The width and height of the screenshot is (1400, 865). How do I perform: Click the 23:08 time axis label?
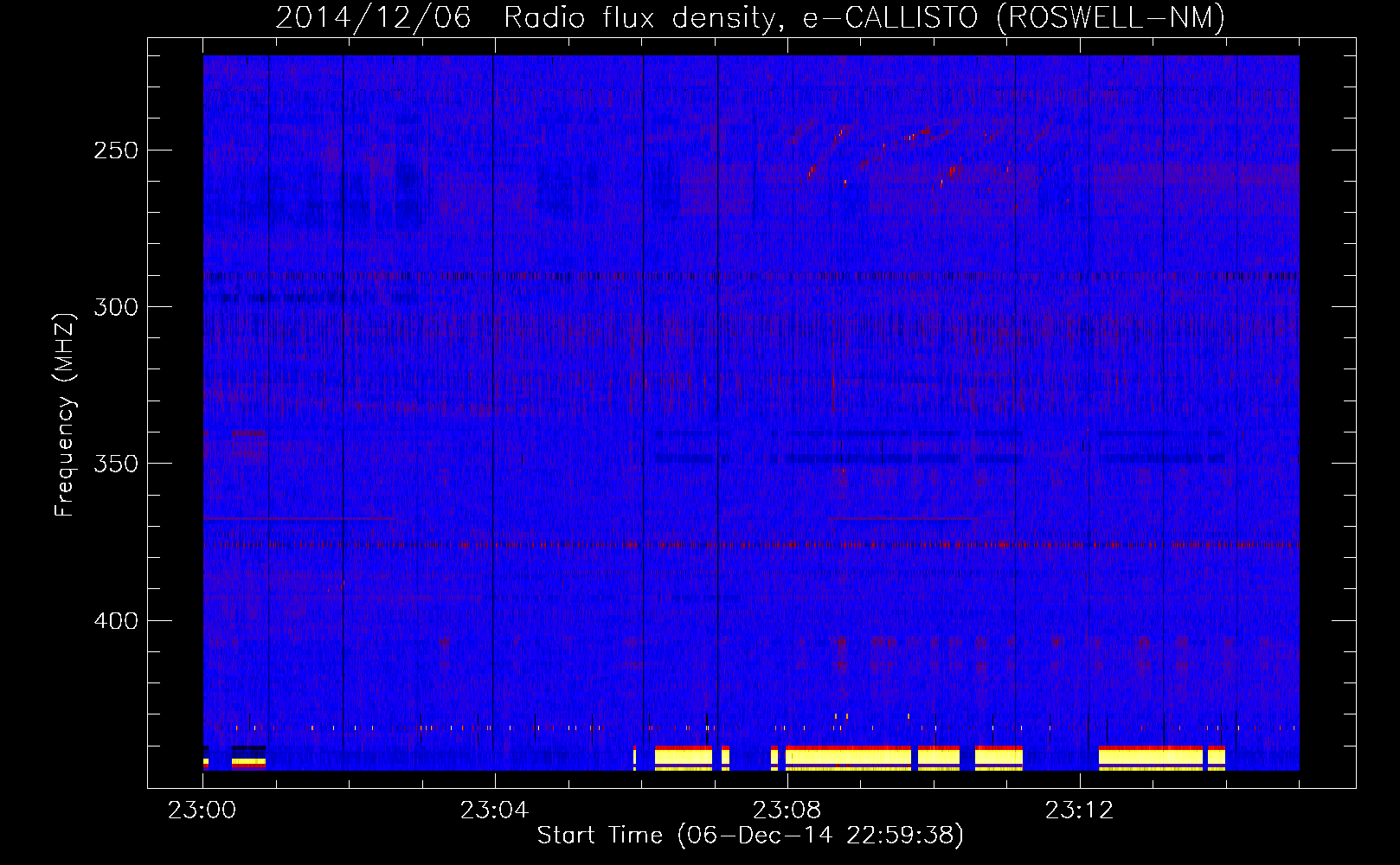pyautogui.click(x=787, y=811)
